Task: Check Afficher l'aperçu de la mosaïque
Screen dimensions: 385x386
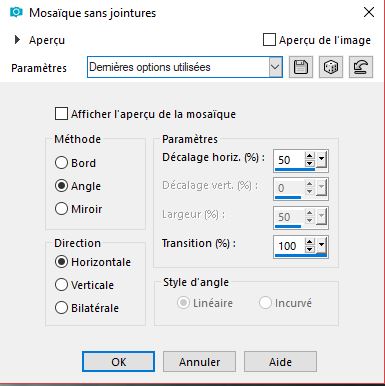Action: 61,114
